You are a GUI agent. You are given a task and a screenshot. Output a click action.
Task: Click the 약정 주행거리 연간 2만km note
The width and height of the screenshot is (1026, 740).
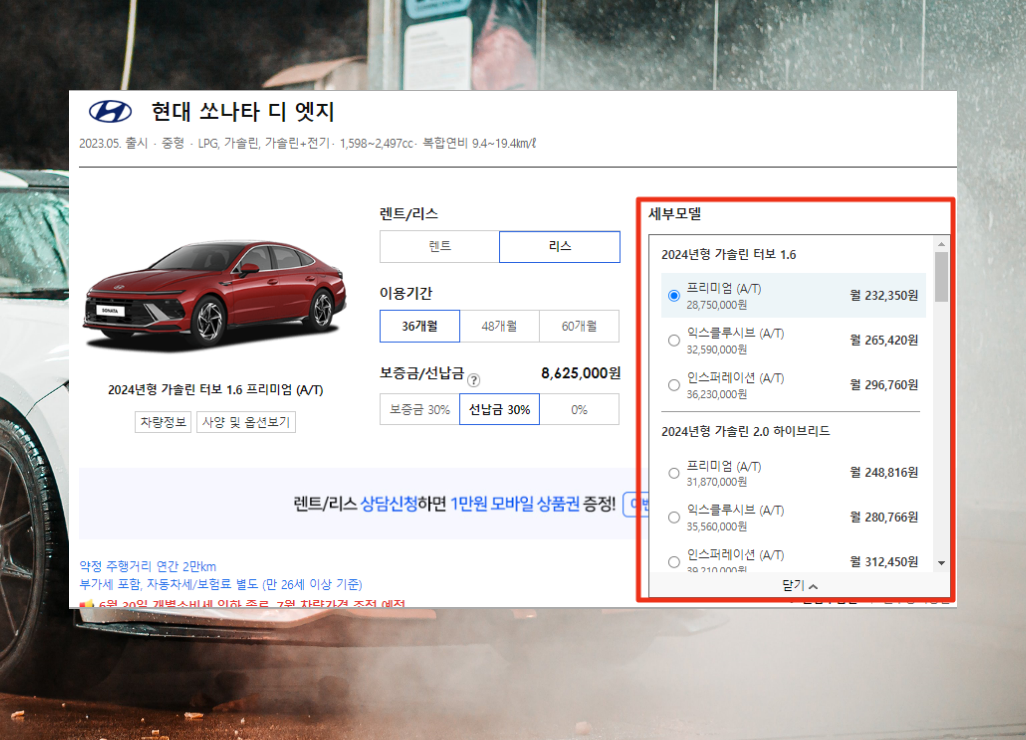tap(148, 566)
